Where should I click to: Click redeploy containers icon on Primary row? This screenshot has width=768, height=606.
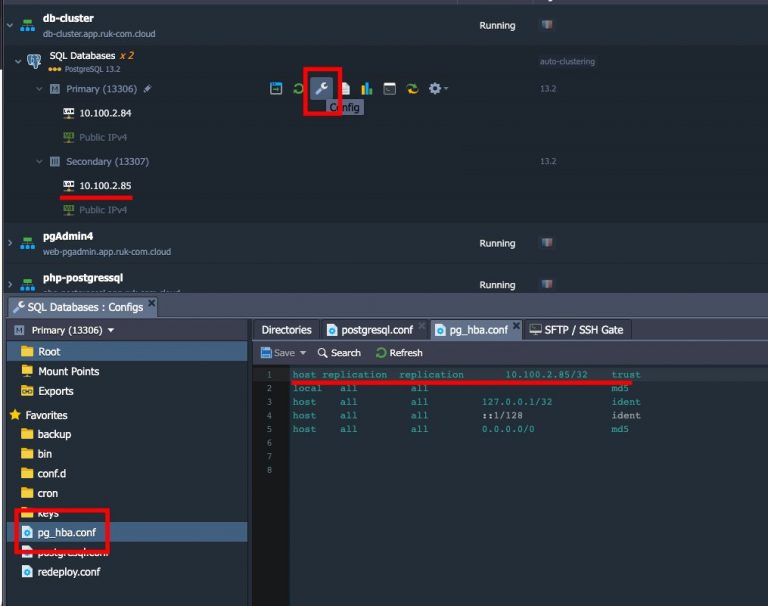412,89
